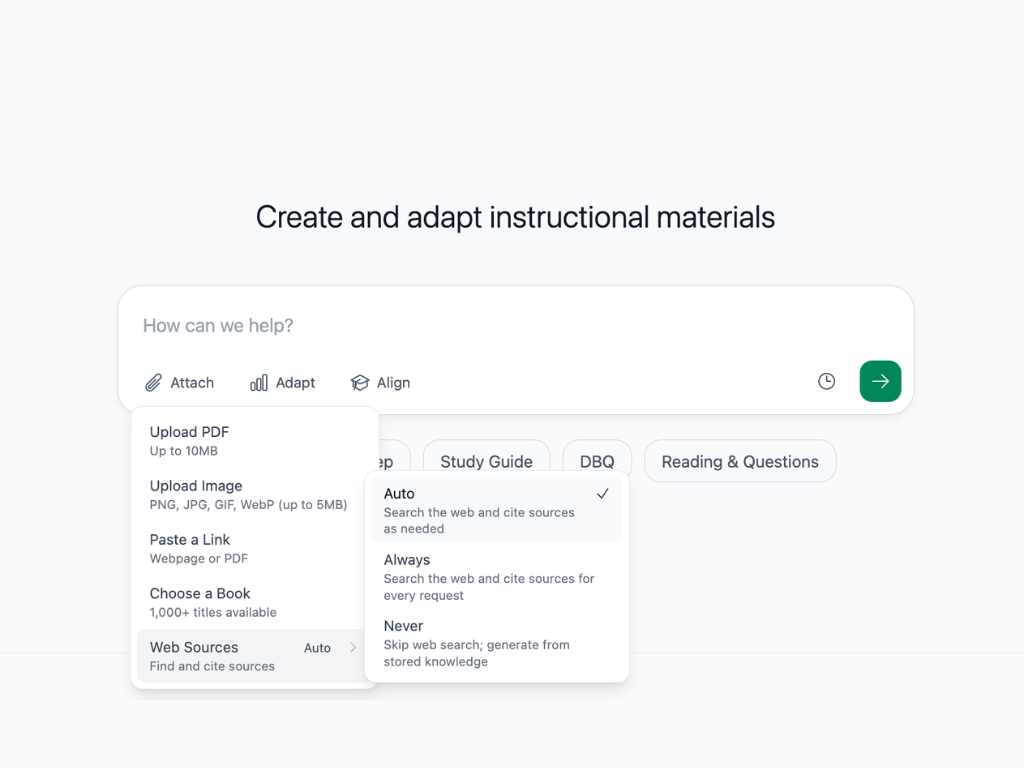Click the DBQ suggestion chip
Screen dimensions: 1024x768
pos(597,462)
